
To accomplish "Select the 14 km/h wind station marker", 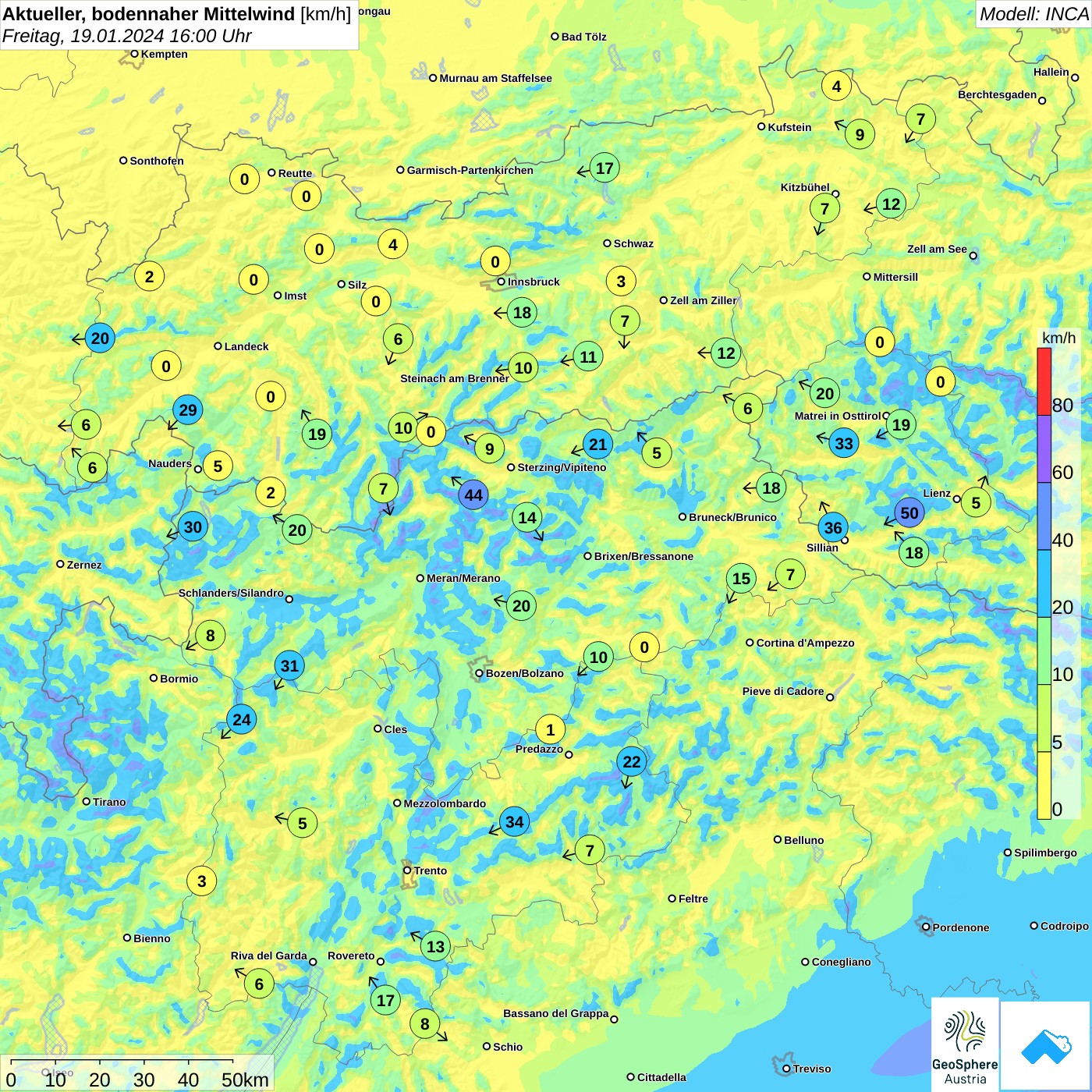I will click(x=527, y=518).
